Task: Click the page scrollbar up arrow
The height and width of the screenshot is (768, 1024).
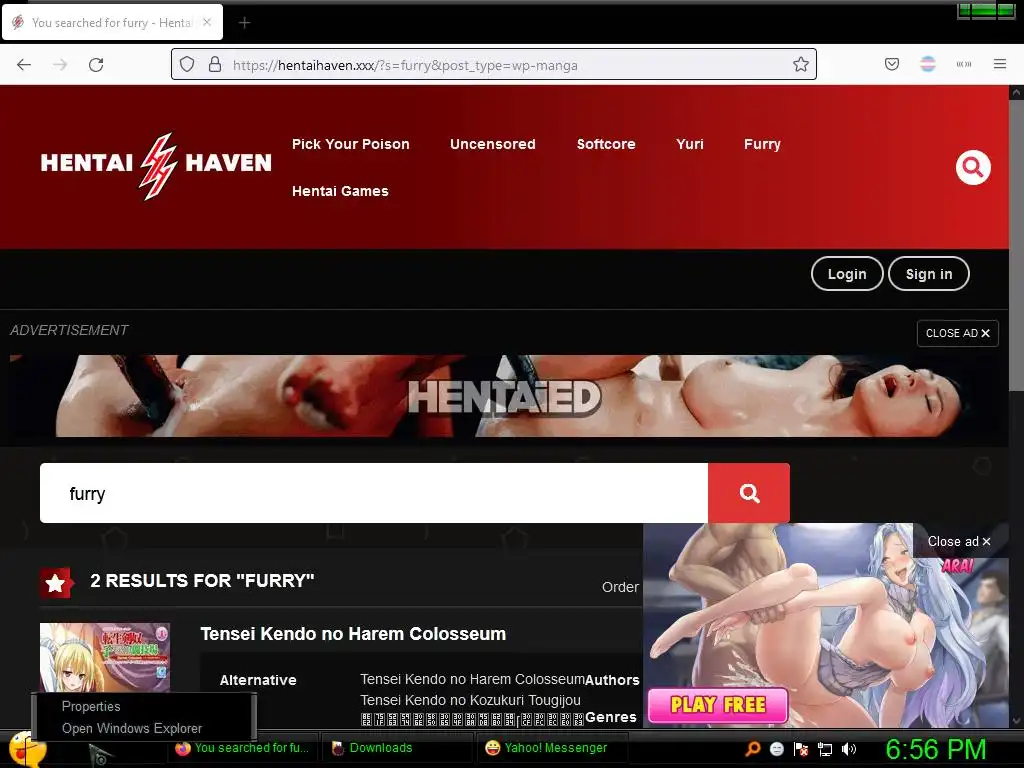Action: point(1016,93)
